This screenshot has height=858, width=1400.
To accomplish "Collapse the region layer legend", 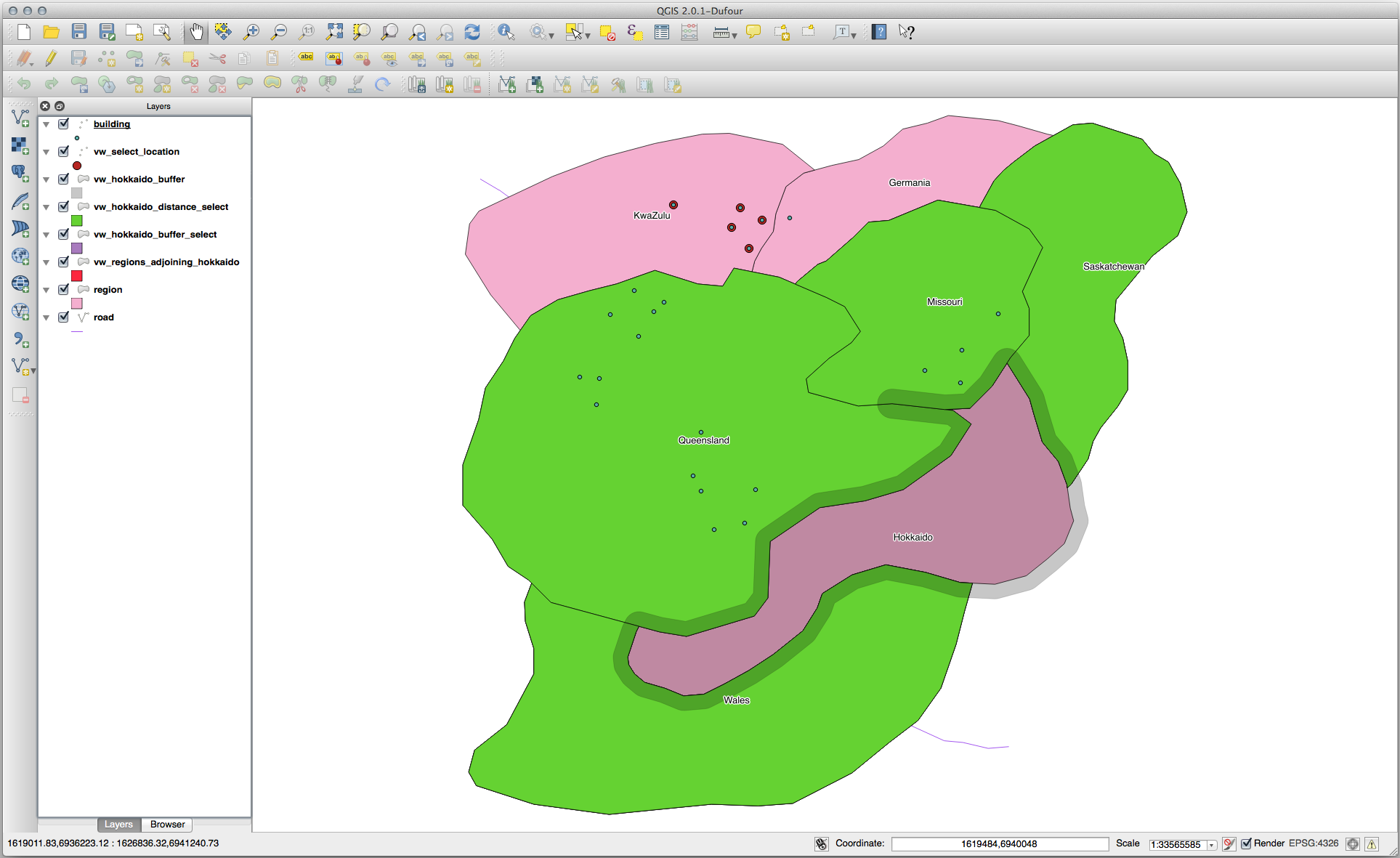I will click(46, 291).
